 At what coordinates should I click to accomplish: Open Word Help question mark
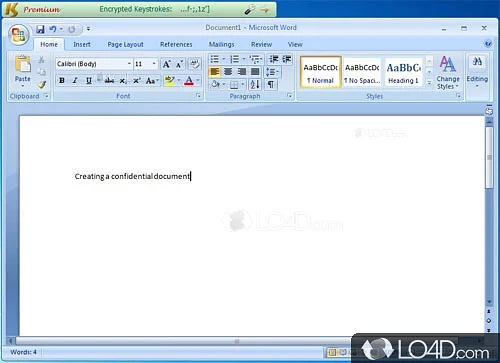coord(488,44)
